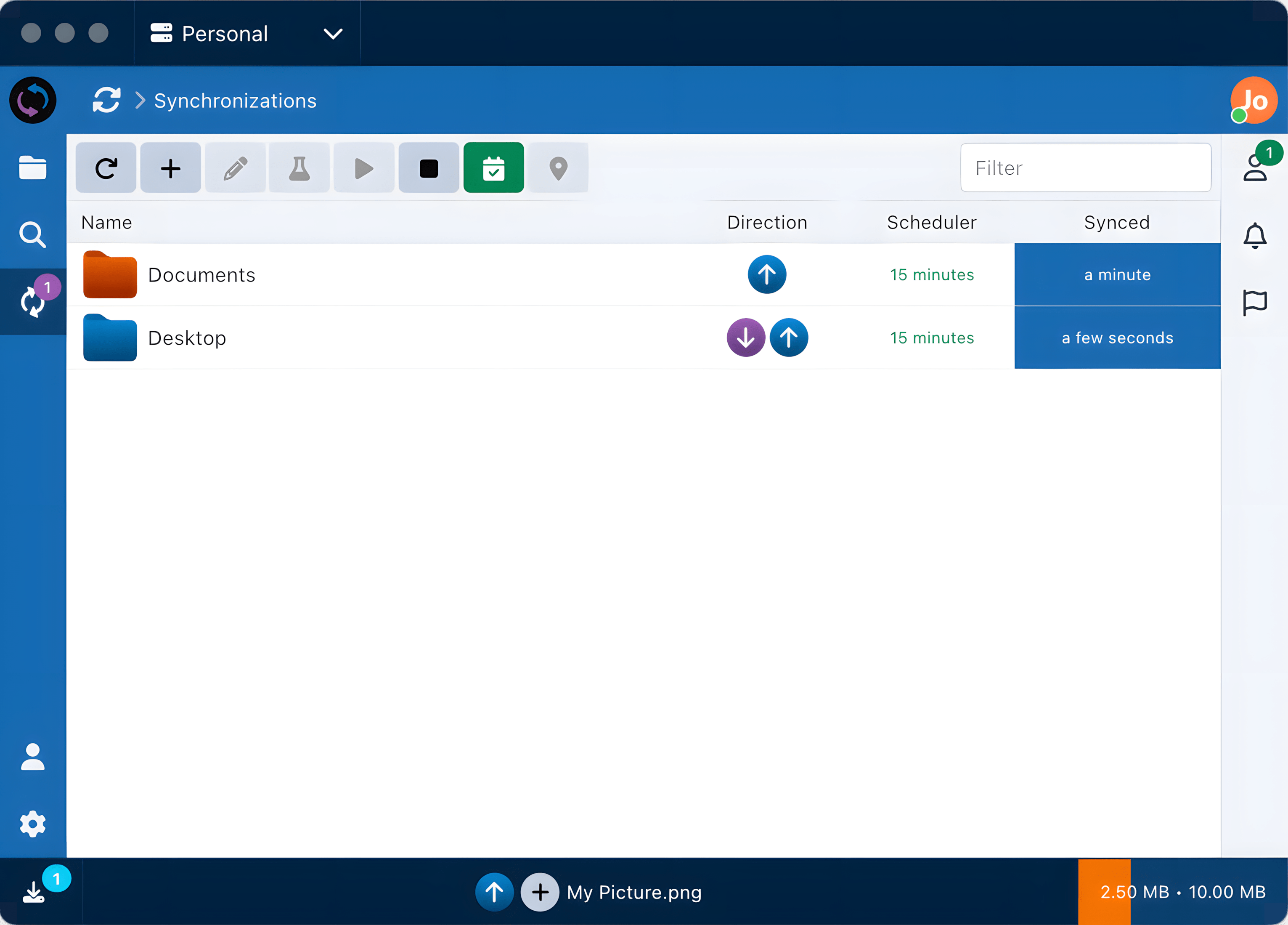Click the flask simulate sync icon
Image resolution: width=1288 pixels, height=925 pixels.
pos(299,168)
